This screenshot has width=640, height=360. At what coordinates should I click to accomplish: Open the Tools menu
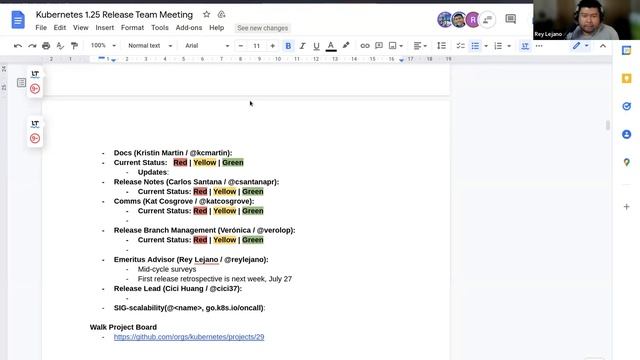coord(160,28)
